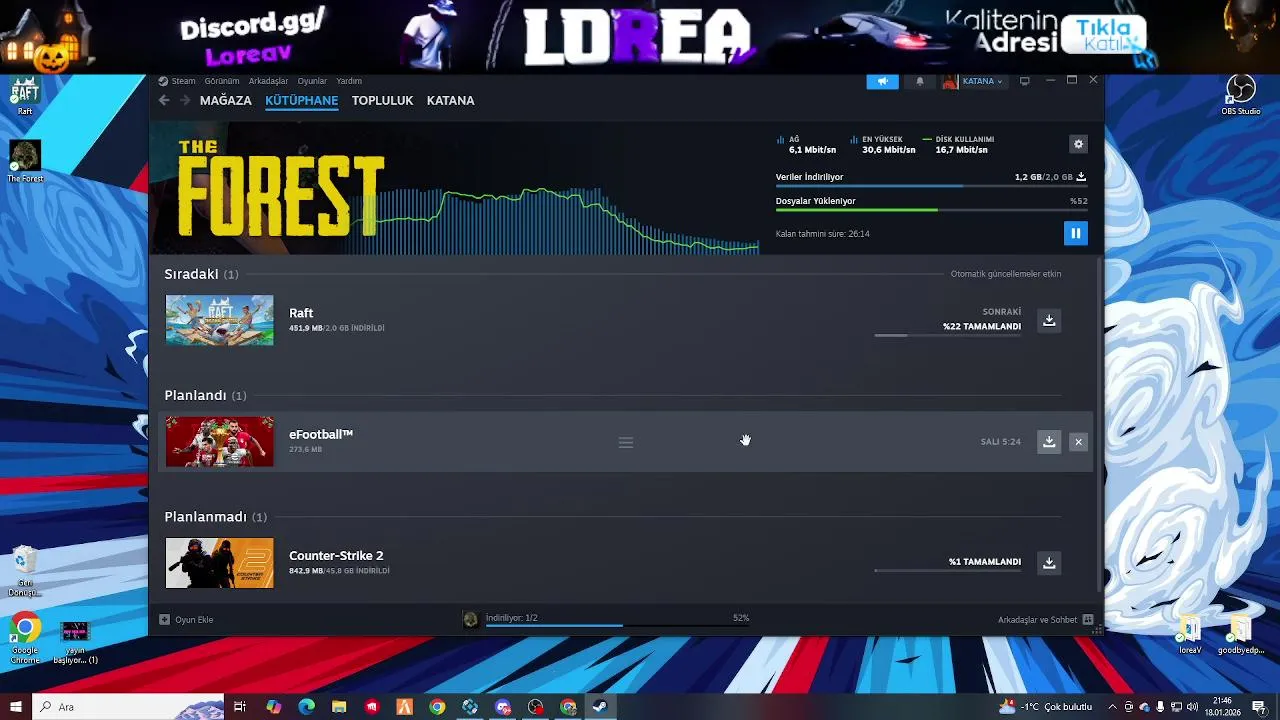Click the taskbar search box Ara
The height and width of the screenshot is (720, 1280).
coord(128,707)
